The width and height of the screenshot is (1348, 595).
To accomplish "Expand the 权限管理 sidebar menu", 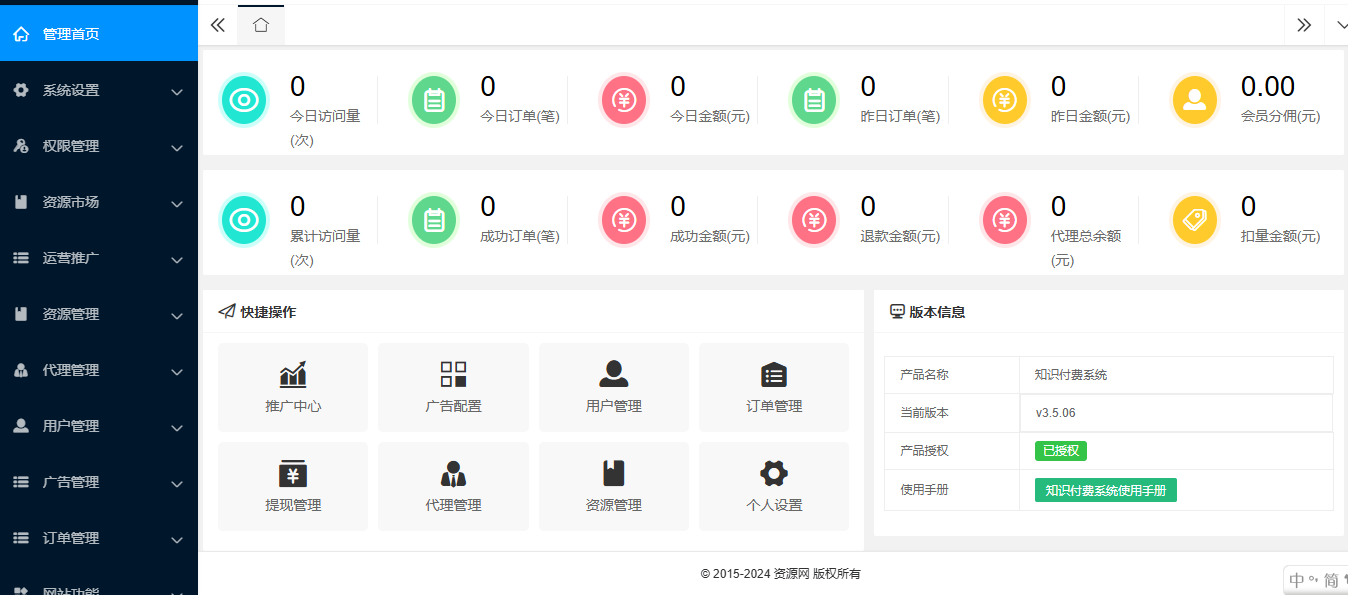I will click(98, 147).
